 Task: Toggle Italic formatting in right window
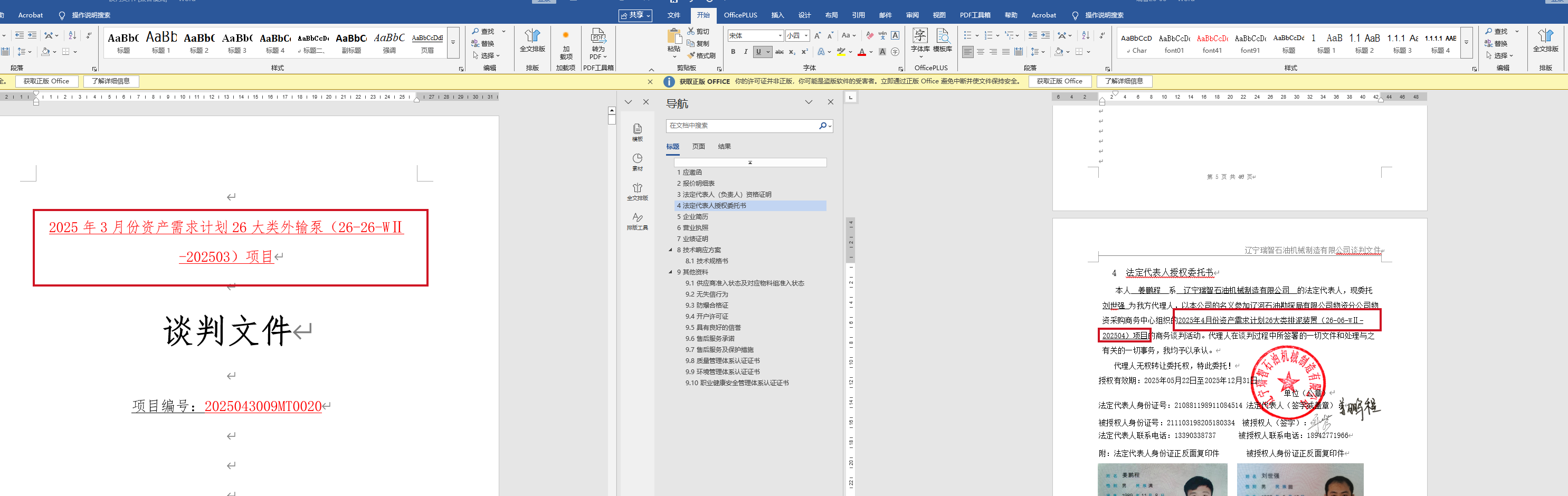coord(746,52)
